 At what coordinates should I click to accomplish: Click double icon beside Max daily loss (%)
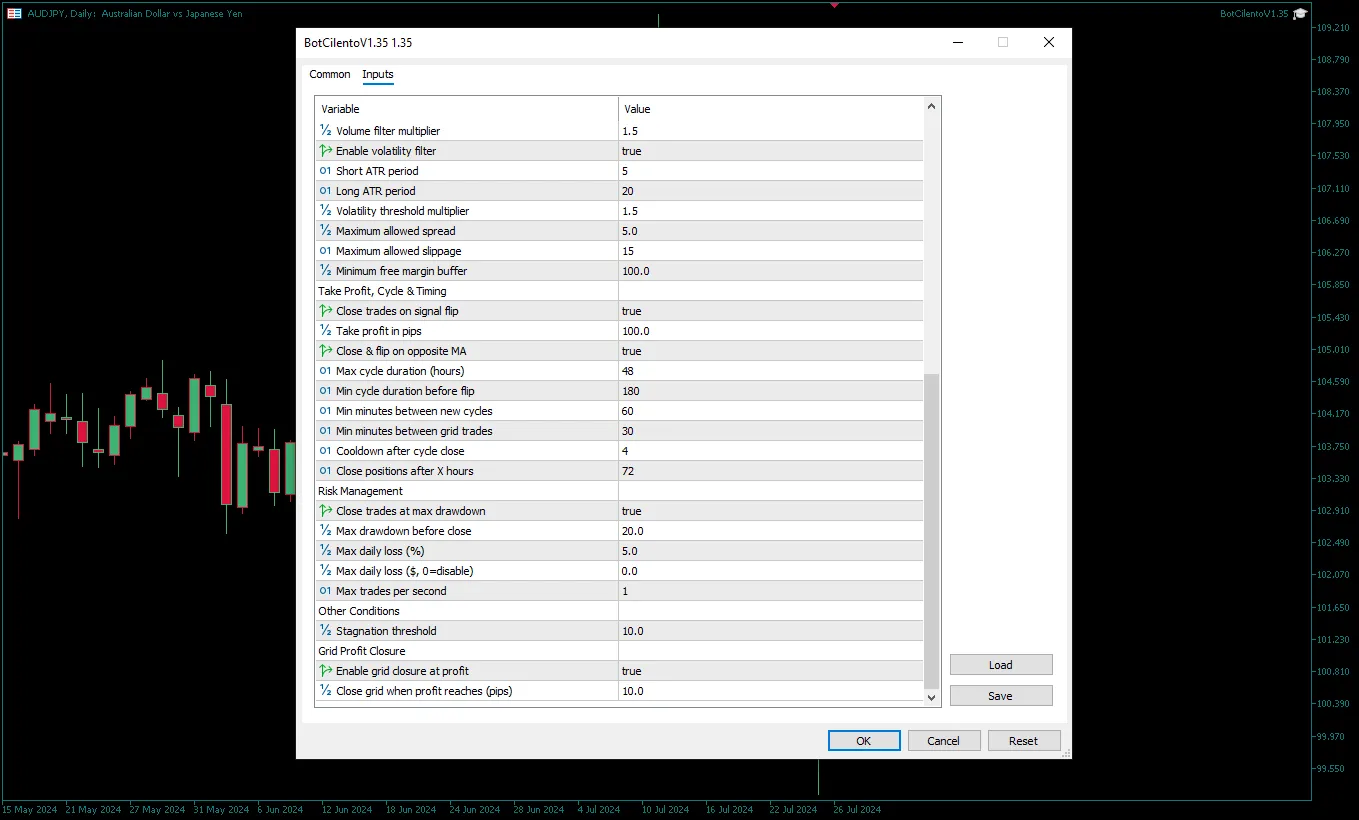pyautogui.click(x=325, y=551)
